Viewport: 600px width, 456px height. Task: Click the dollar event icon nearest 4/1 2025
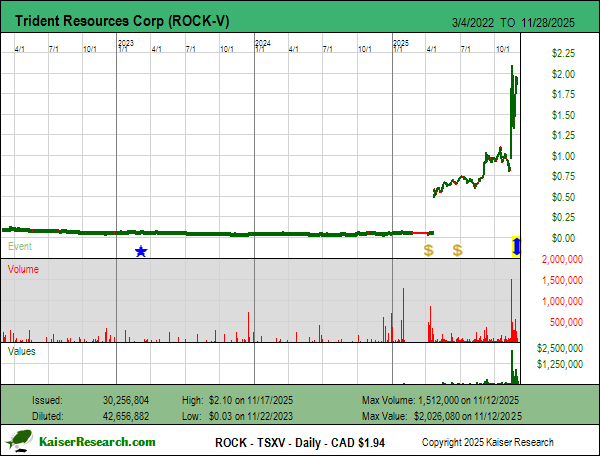429,251
